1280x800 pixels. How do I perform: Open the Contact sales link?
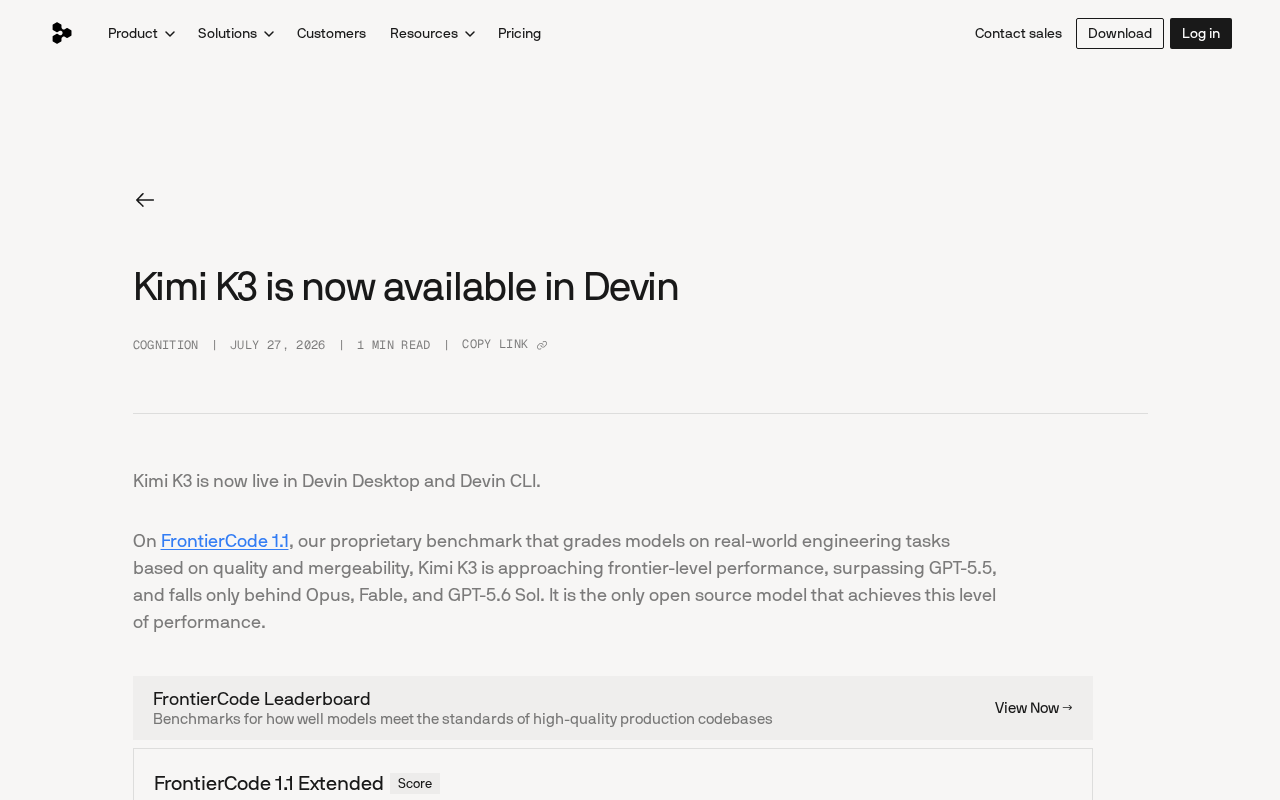(x=1018, y=33)
